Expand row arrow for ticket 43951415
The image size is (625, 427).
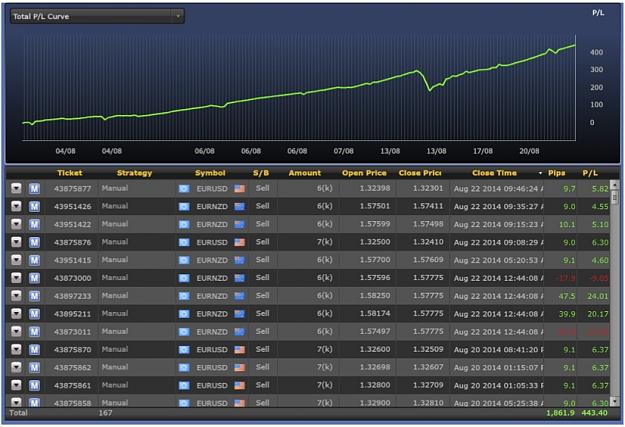(x=16, y=260)
